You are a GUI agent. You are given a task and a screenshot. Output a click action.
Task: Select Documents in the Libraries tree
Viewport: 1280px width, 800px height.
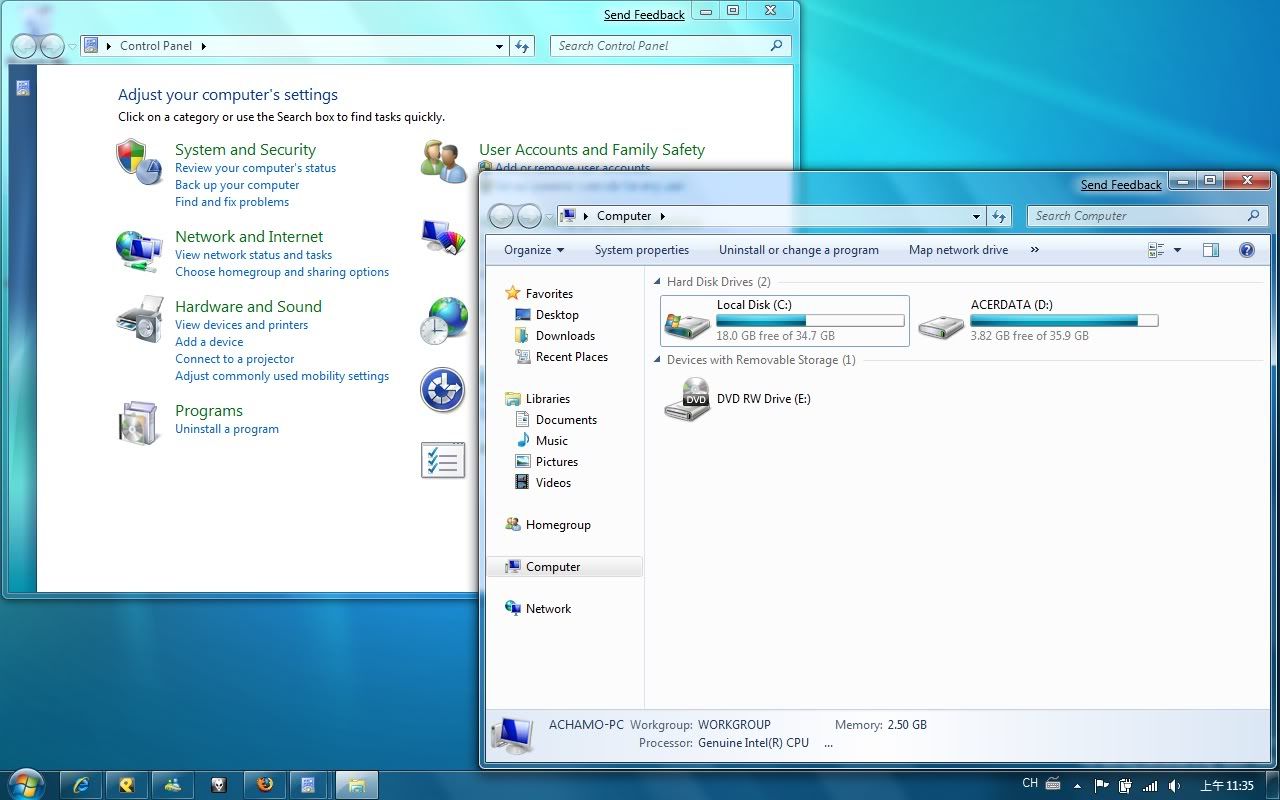tap(566, 420)
